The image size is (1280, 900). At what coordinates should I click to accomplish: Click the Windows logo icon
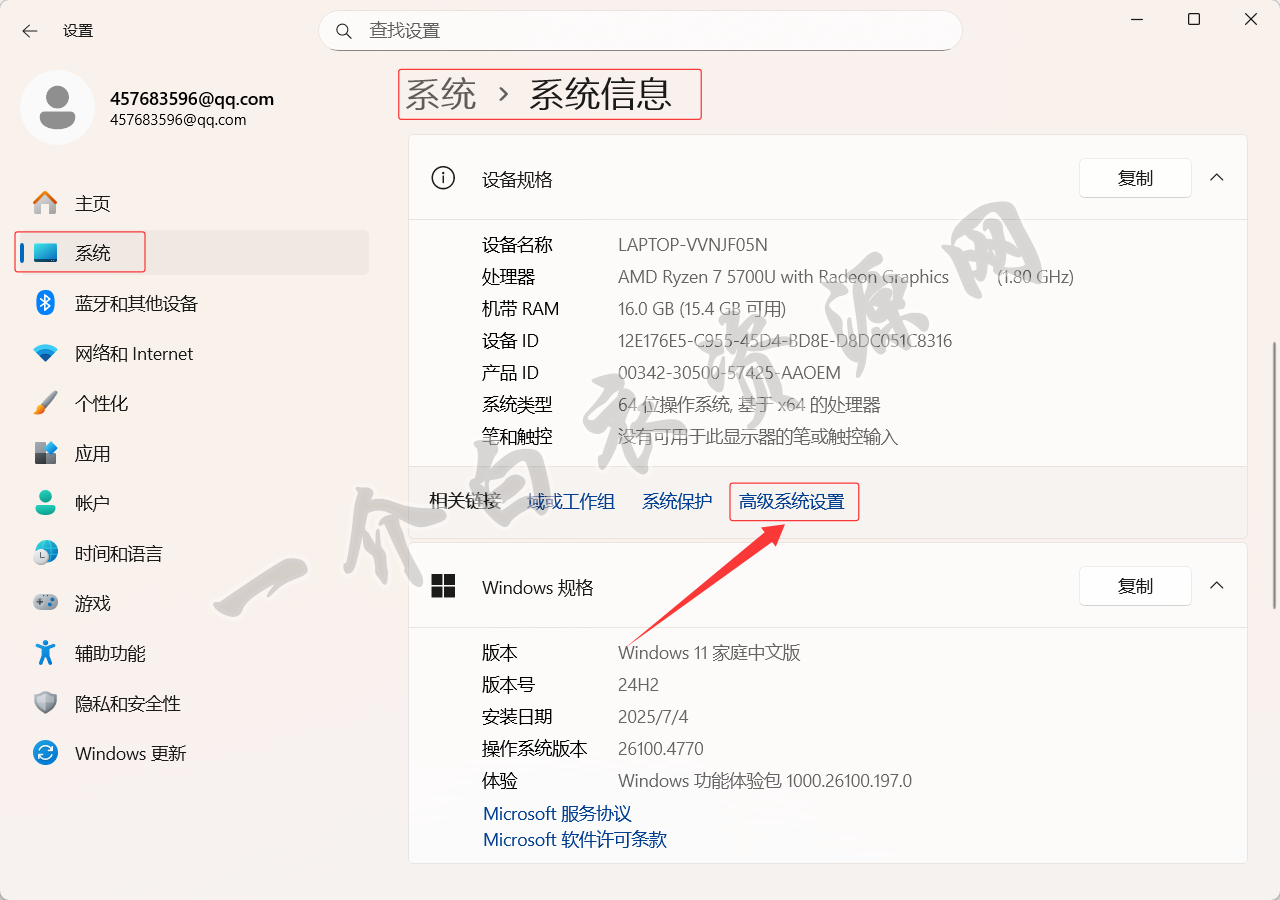click(x=443, y=586)
